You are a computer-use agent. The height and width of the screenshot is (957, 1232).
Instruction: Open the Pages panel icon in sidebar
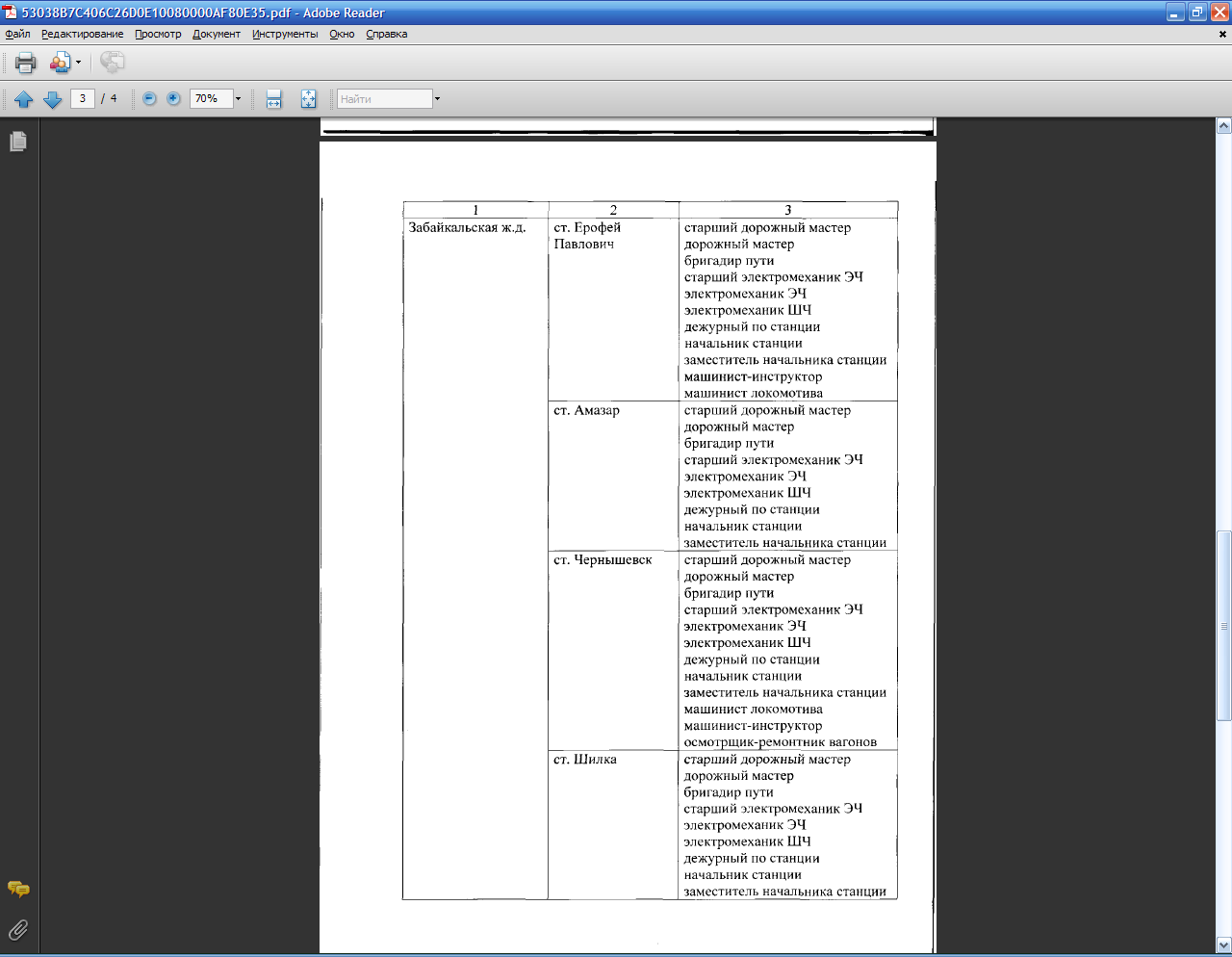pos(17,142)
